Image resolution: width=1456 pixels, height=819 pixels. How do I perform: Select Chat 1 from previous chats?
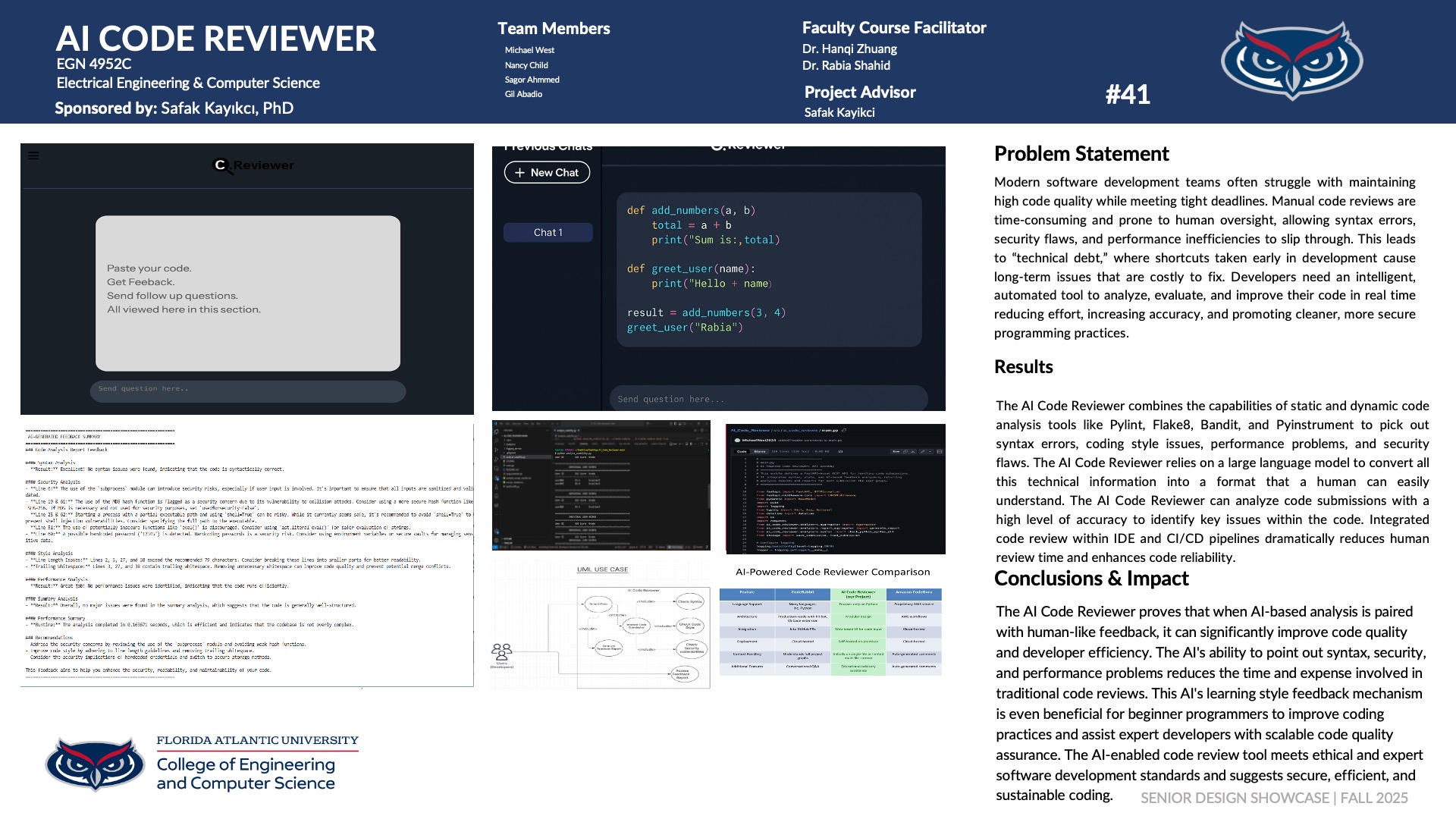click(548, 233)
